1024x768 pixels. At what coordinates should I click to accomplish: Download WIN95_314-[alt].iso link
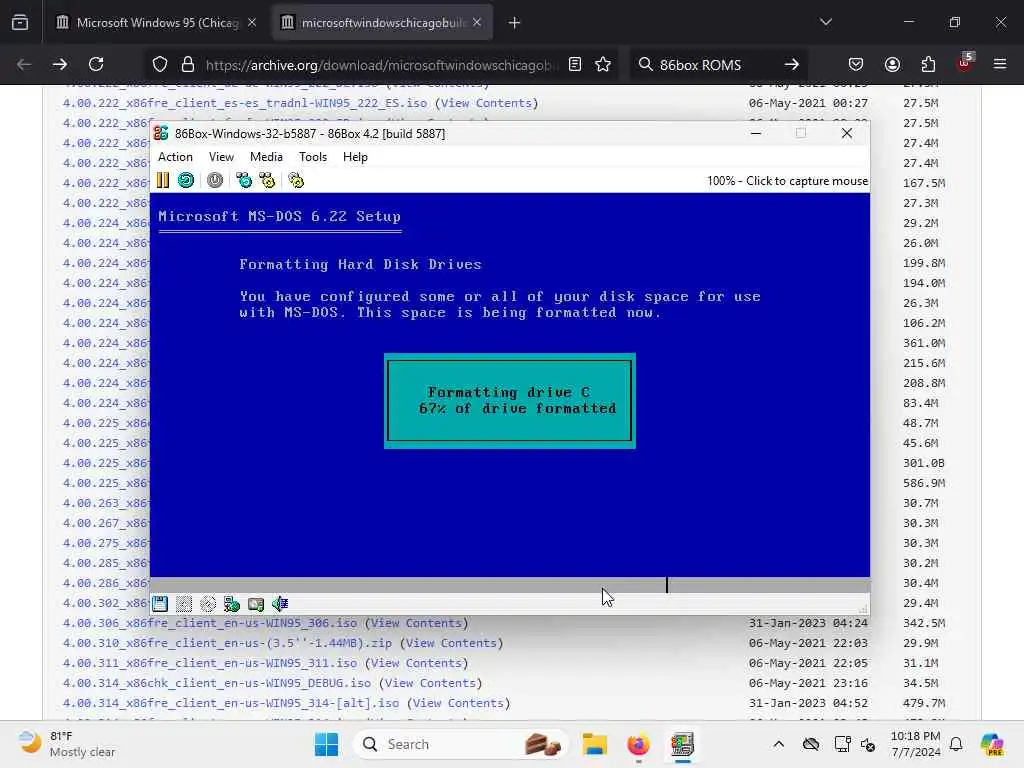(231, 703)
